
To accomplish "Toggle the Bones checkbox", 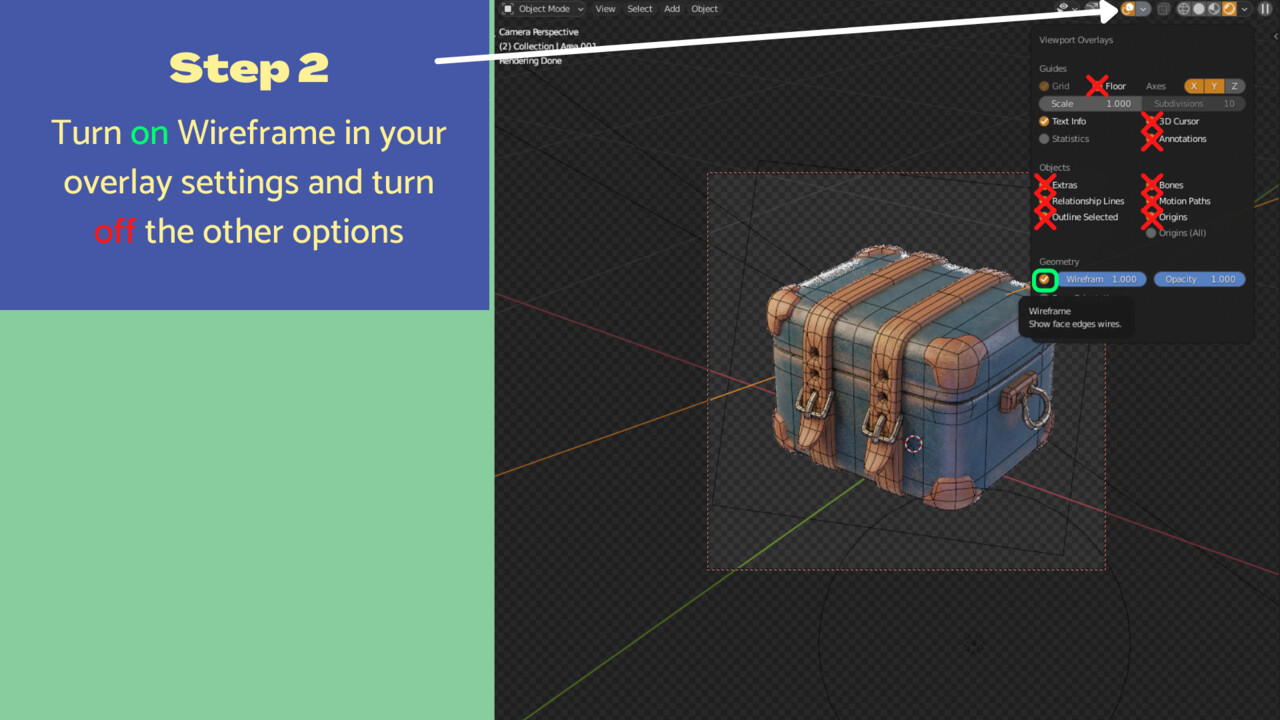I will [1151, 185].
